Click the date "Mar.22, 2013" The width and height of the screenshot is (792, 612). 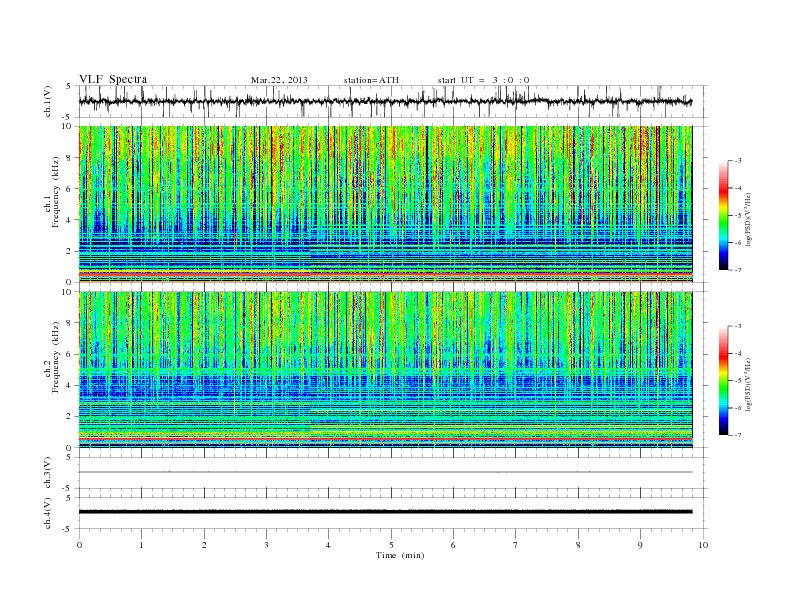click(x=279, y=80)
